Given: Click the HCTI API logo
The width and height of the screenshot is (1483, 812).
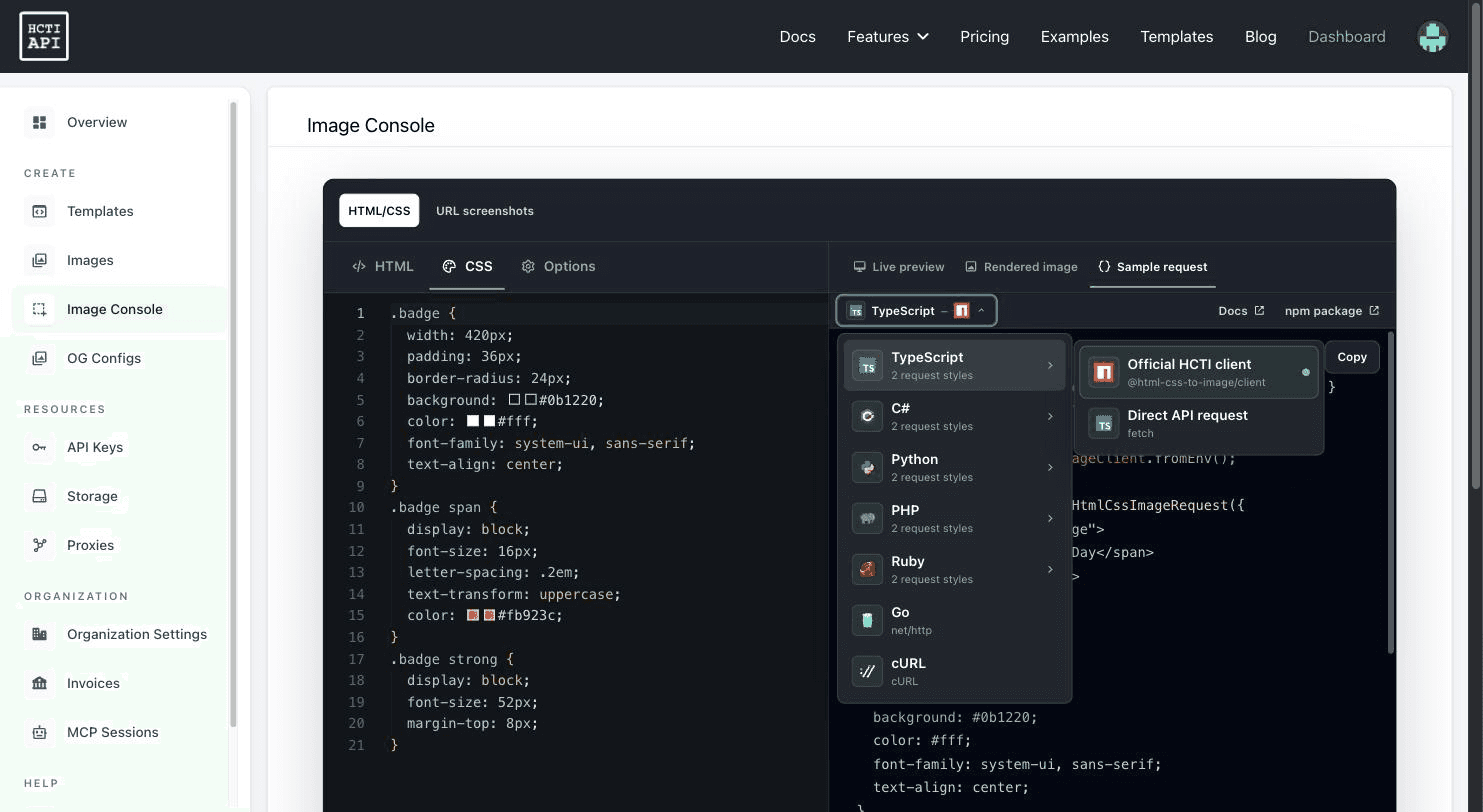Looking at the screenshot, I should tap(44, 36).
